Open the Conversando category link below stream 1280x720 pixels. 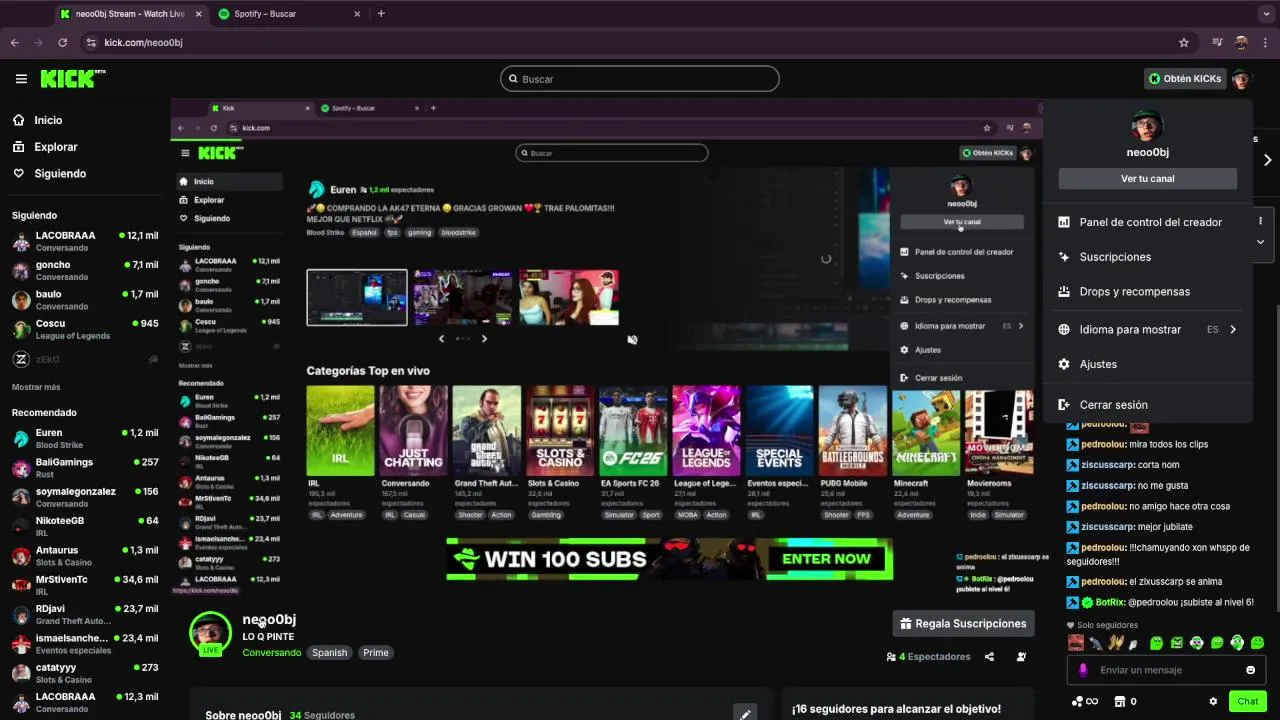pyautogui.click(x=271, y=652)
